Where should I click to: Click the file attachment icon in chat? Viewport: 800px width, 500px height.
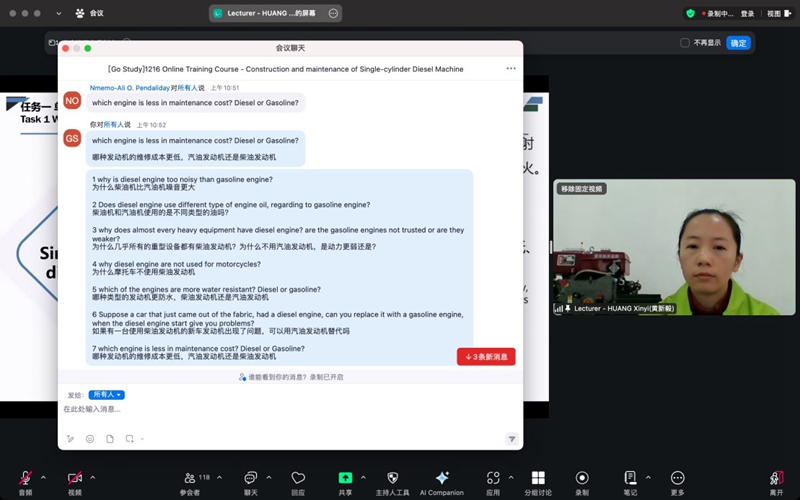pyautogui.click(x=110, y=439)
